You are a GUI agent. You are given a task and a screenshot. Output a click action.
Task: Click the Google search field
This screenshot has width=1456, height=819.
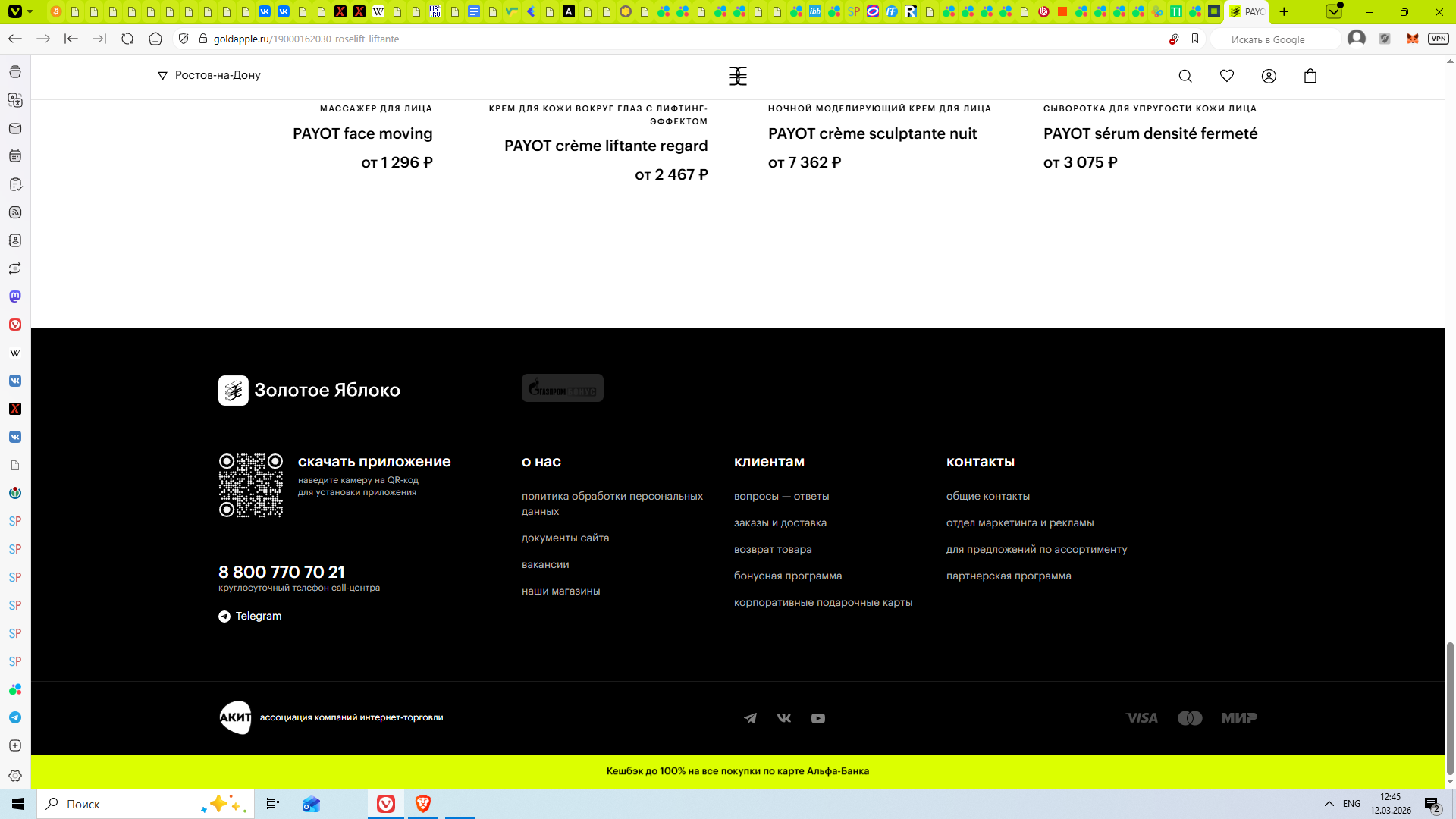coord(1274,39)
